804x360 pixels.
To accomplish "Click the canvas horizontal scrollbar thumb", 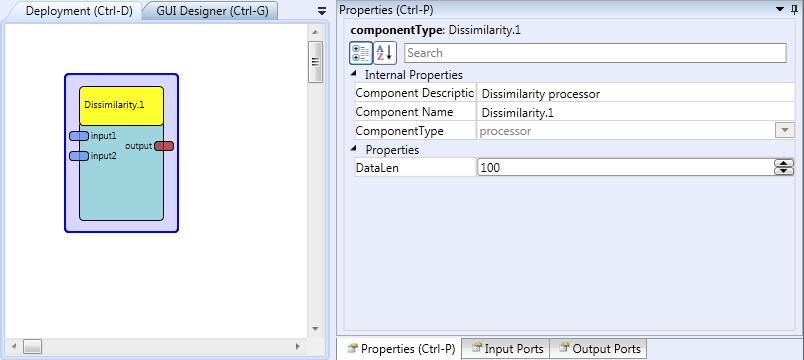I will [x=33, y=347].
